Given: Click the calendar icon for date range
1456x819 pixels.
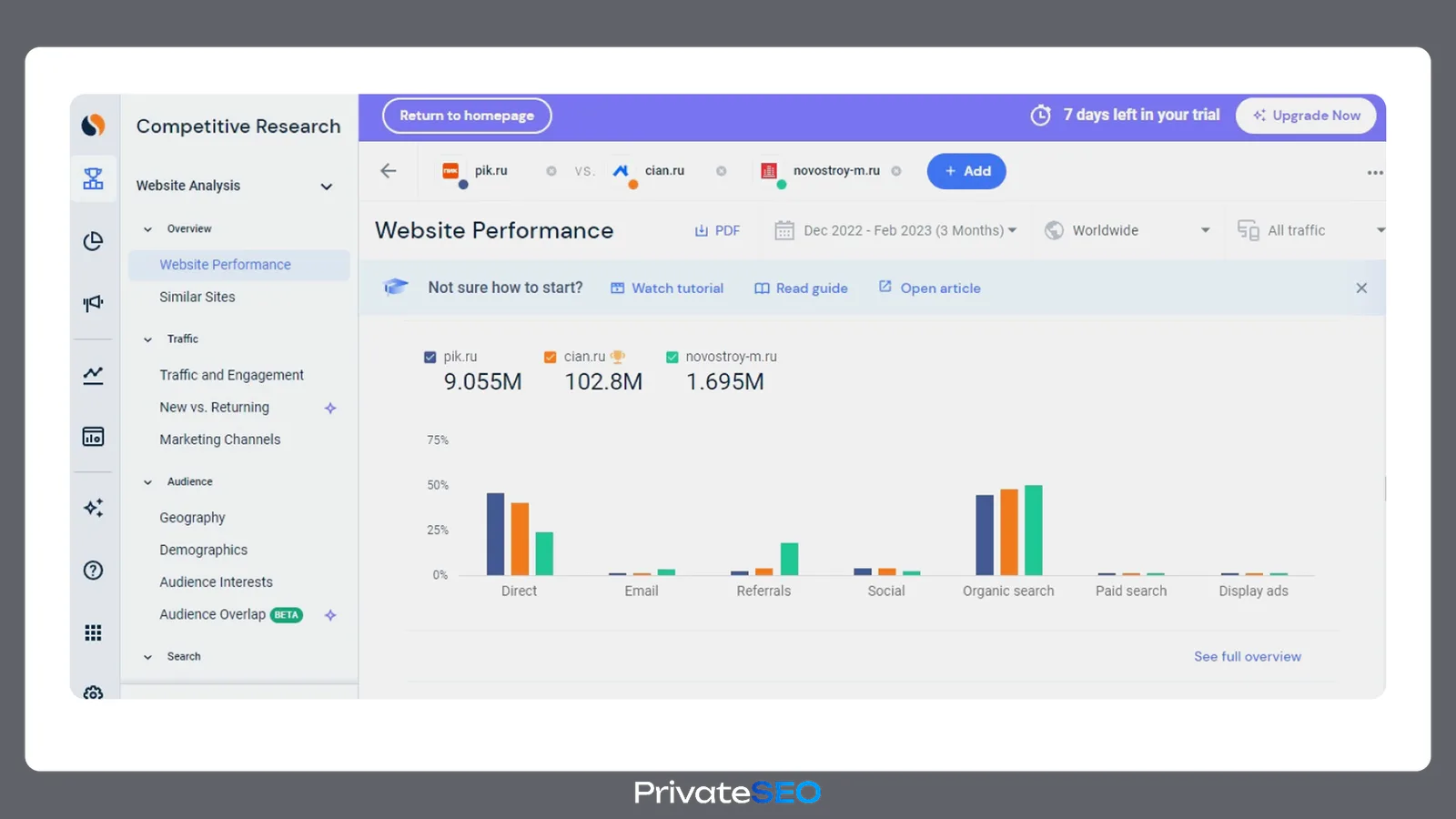Looking at the screenshot, I should pos(784,230).
